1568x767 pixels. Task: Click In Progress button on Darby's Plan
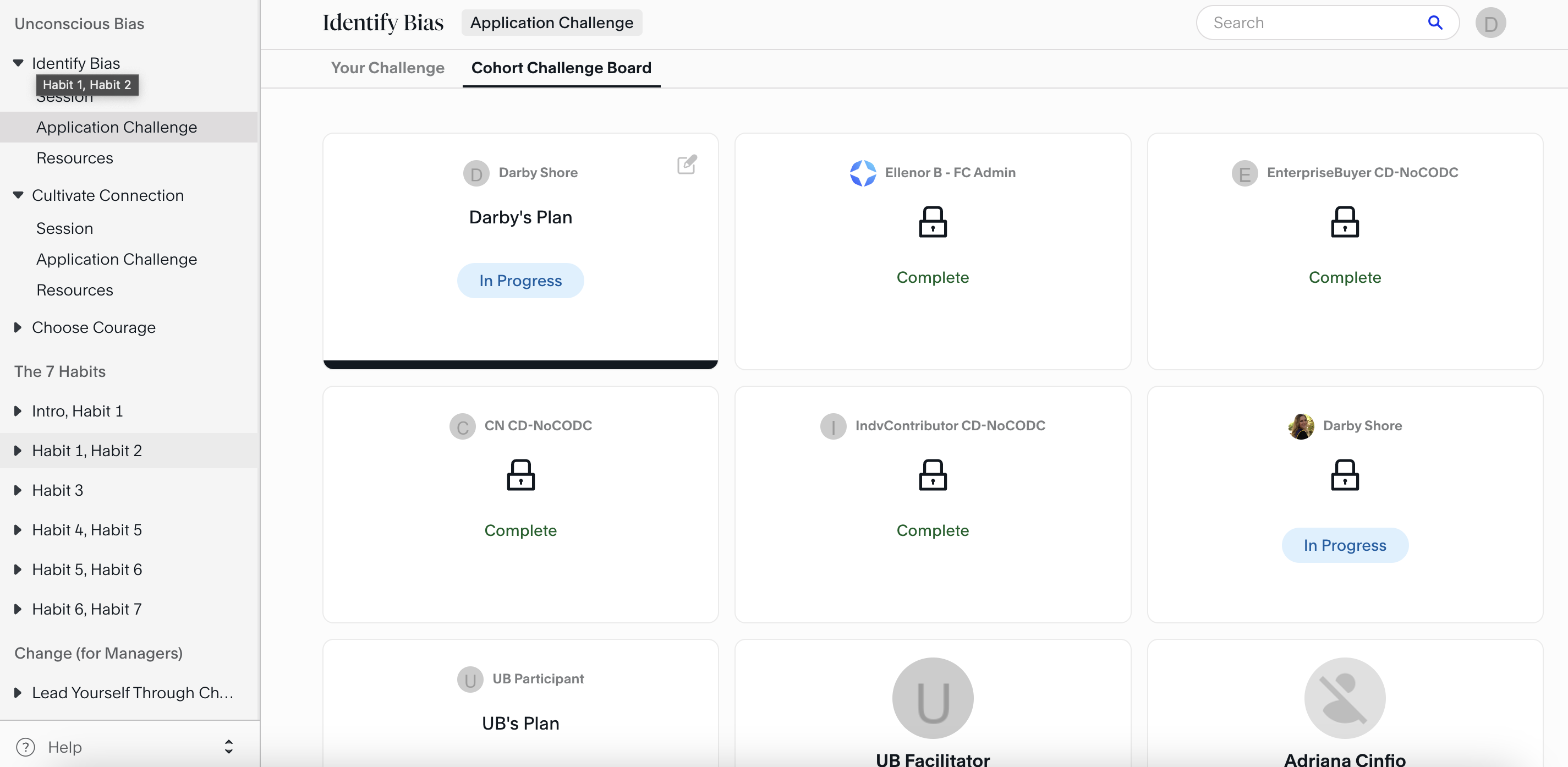520,281
